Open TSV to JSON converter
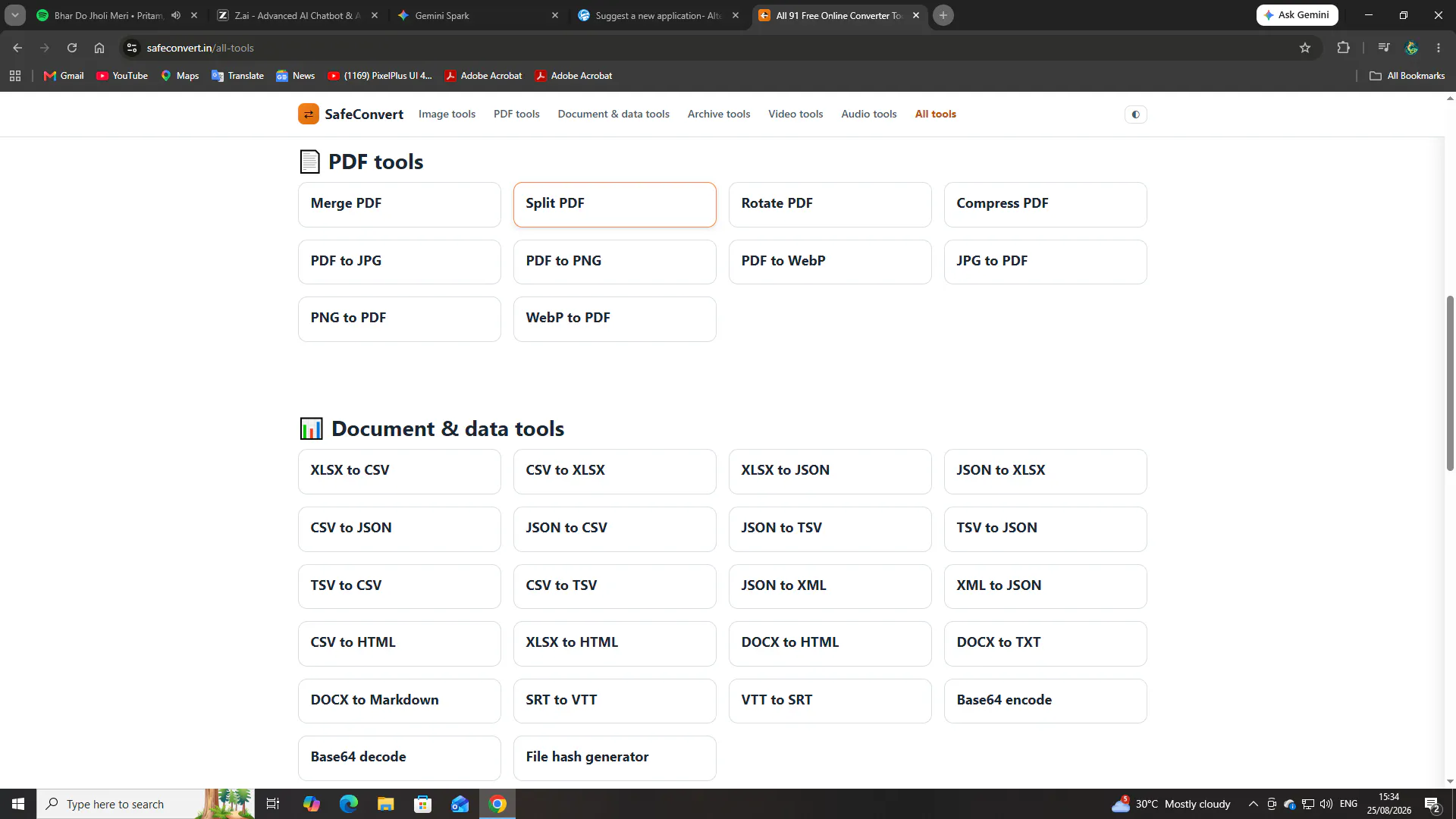This screenshot has height=819, width=1456. [x=1046, y=529]
